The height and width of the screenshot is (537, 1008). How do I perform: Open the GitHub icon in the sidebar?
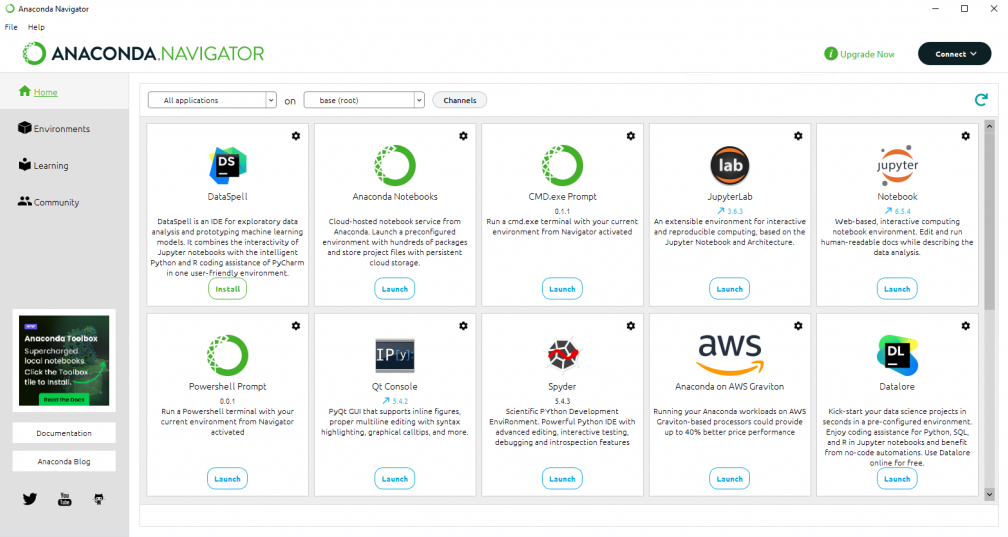(98, 499)
